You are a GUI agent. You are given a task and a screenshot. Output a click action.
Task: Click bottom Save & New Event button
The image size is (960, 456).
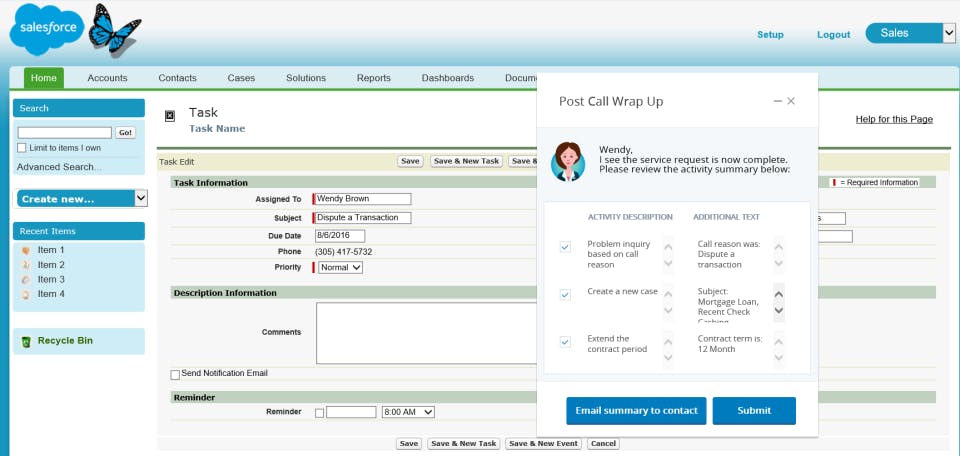(x=543, y=444)
